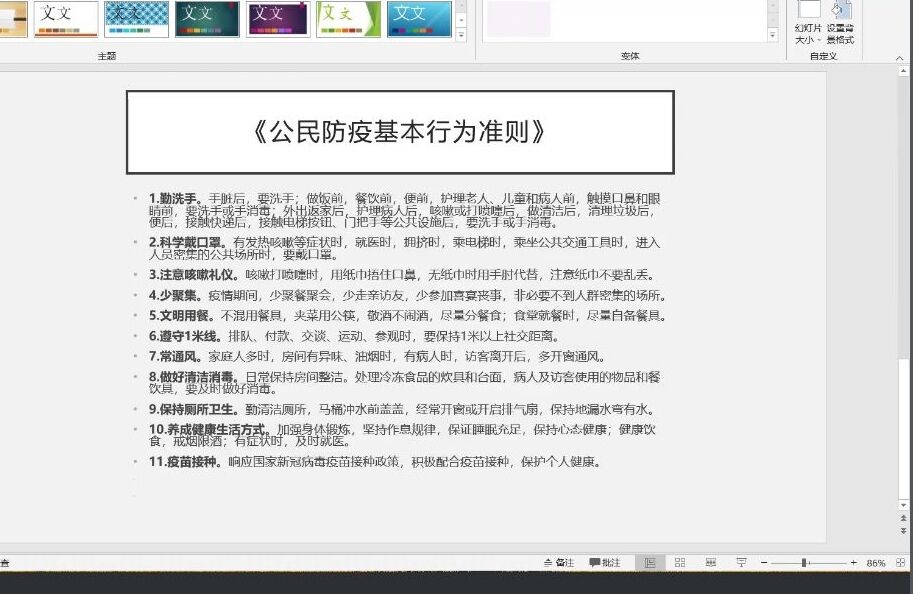Click the zoom slider handle

tap(804, 563)
